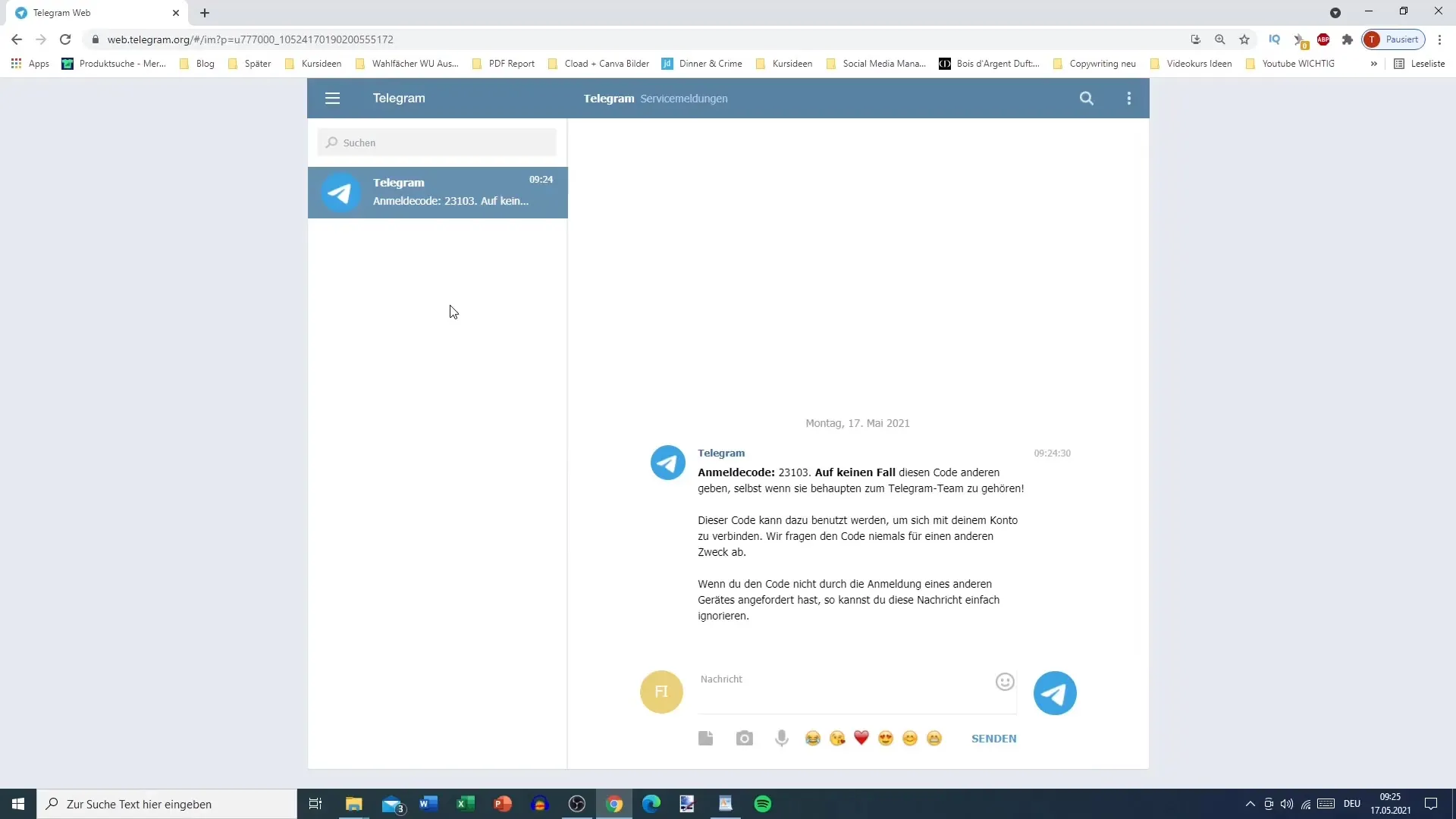1456x819 pixels.
Task: Click the browser address bar URL
Action: pos(250,39)
